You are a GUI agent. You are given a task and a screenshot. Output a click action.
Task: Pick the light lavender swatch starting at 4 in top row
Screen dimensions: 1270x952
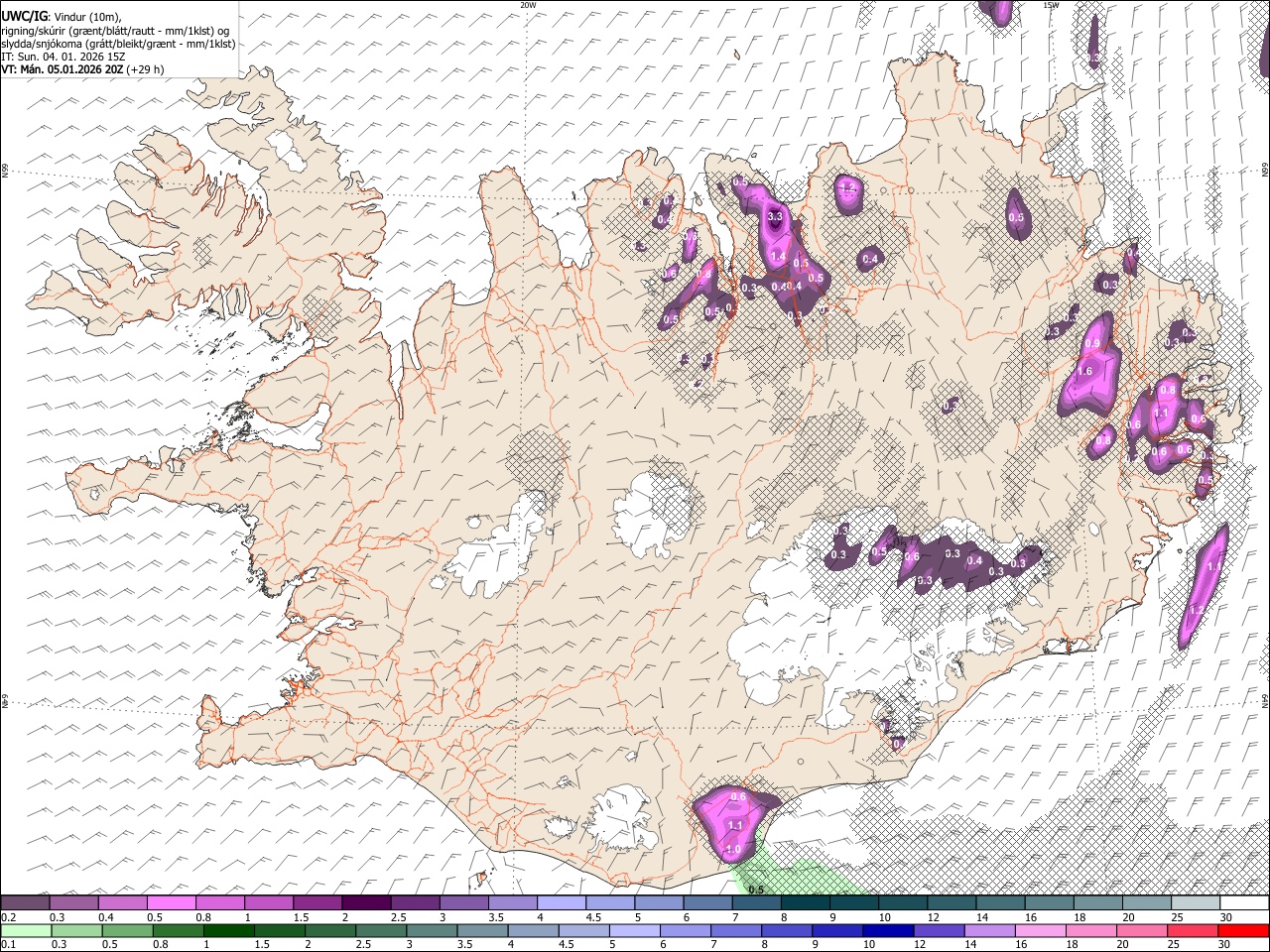point(561,902)
